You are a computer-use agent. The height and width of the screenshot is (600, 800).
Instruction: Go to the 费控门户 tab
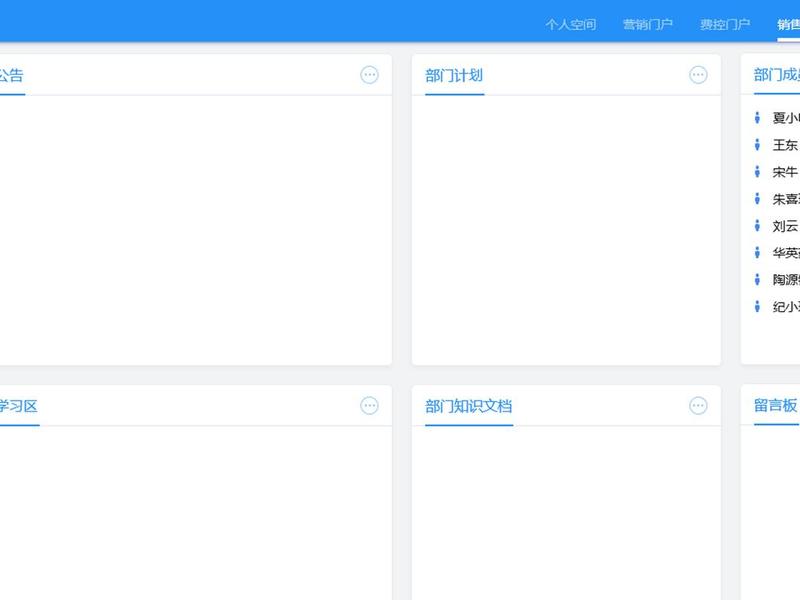[724, 24]
